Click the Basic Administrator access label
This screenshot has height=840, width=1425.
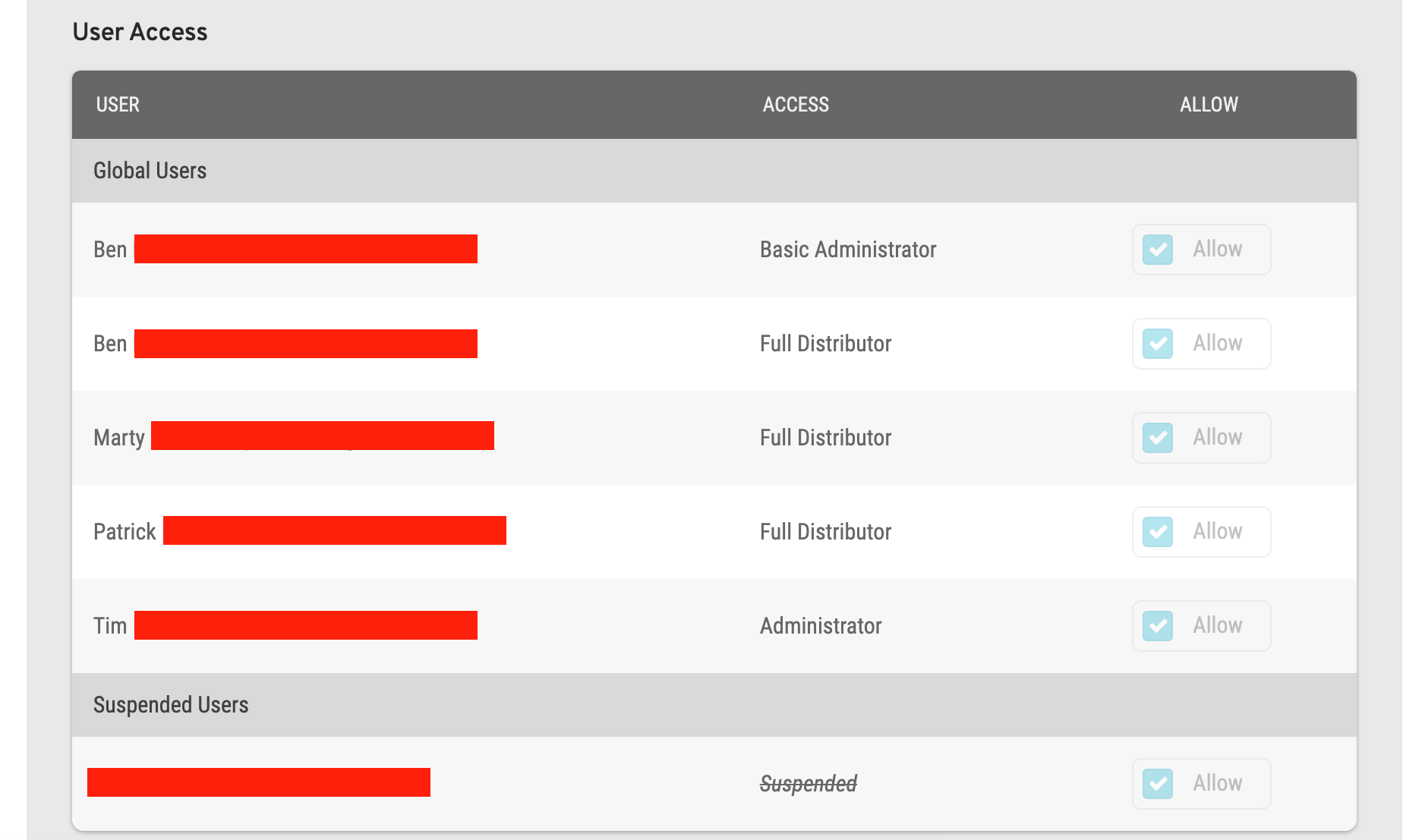click(848, 250)
